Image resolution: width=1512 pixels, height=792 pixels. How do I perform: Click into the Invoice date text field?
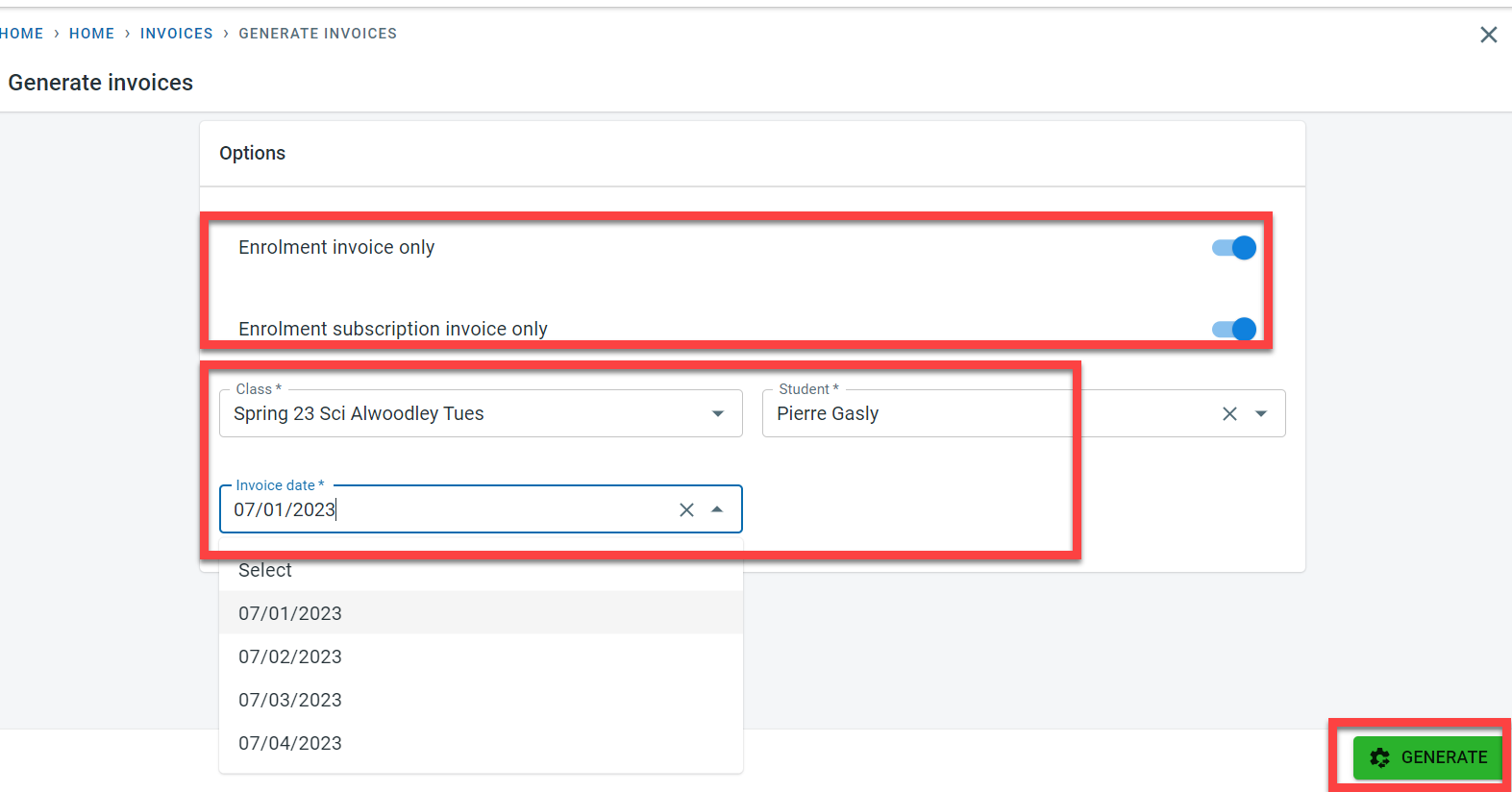pos(442,509)
